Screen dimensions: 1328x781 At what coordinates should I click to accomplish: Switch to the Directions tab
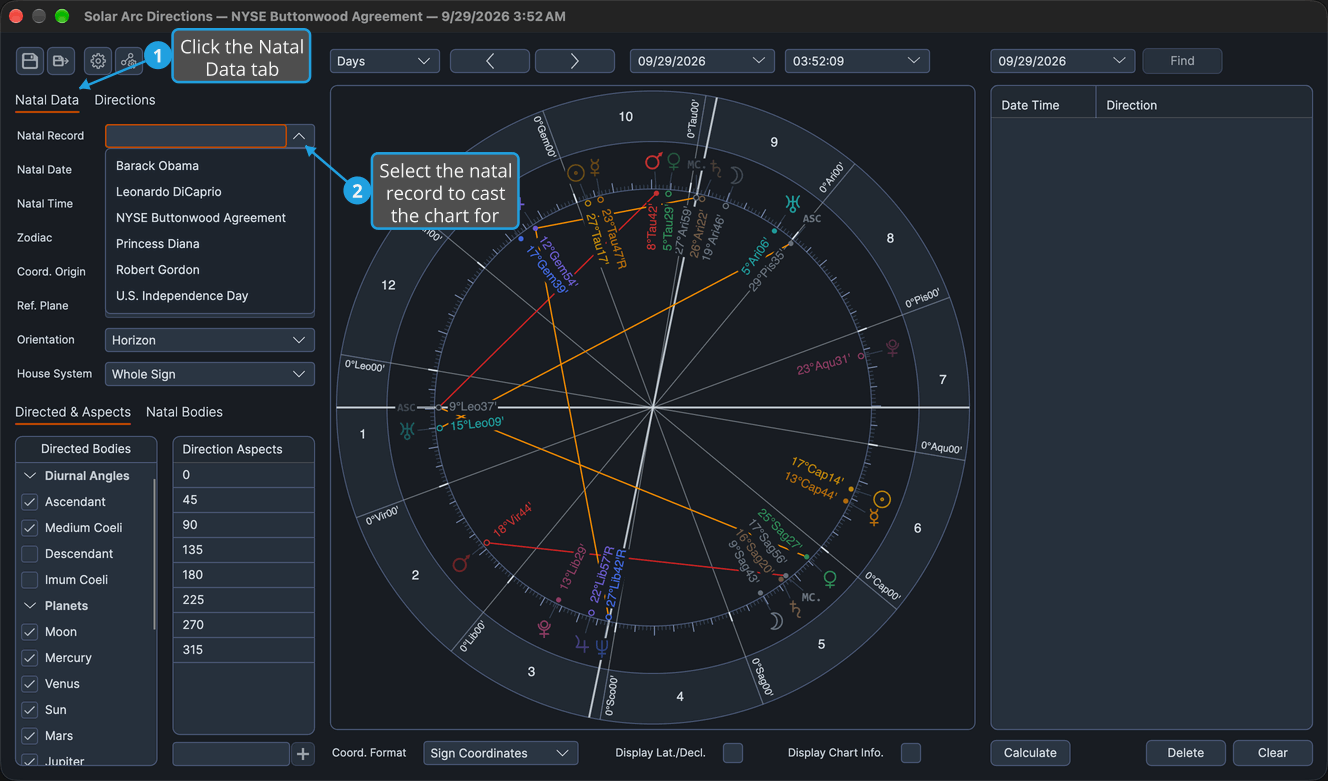point(125,100)
